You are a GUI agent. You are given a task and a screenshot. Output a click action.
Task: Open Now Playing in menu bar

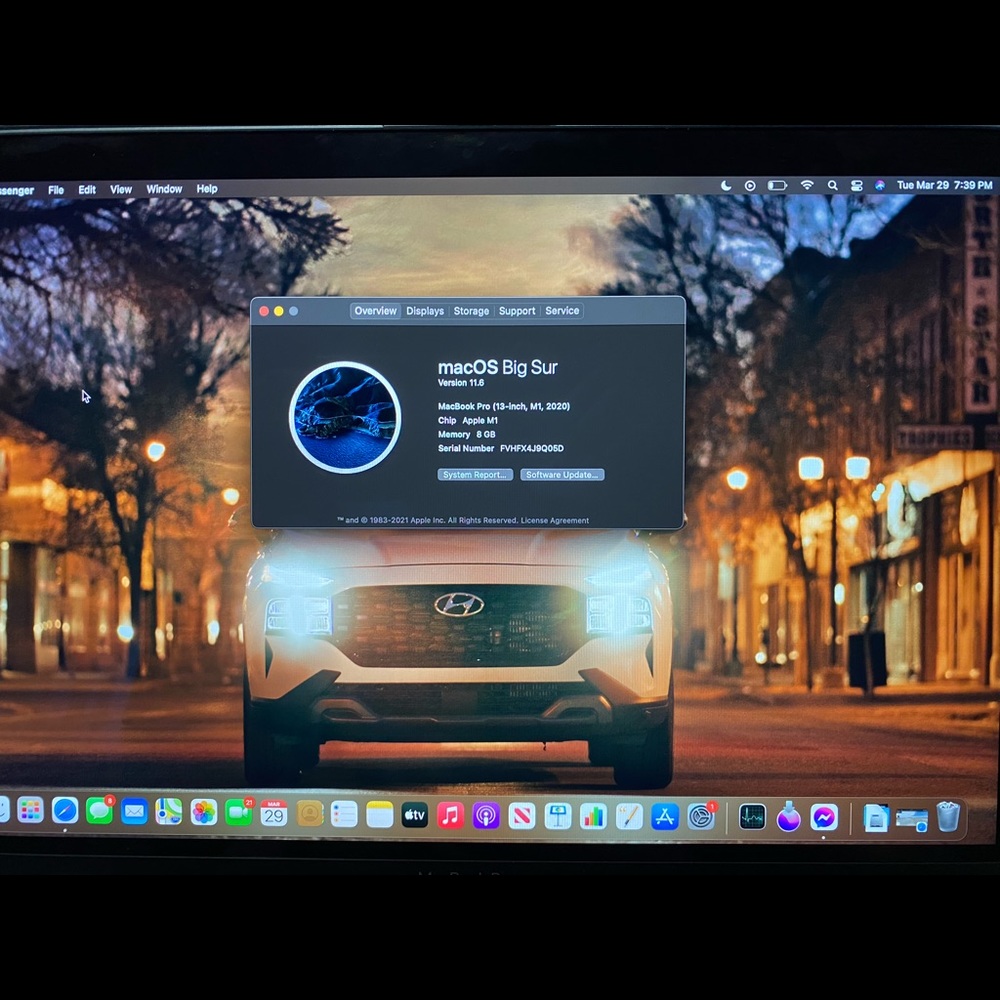point(750,186)
